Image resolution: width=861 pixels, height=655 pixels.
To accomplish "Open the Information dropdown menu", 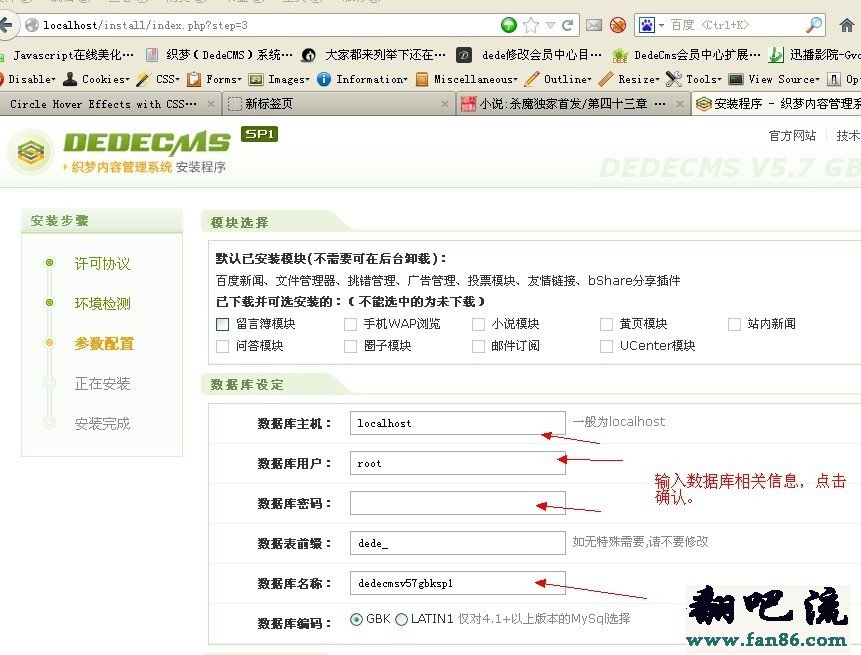I will point(362,79).
